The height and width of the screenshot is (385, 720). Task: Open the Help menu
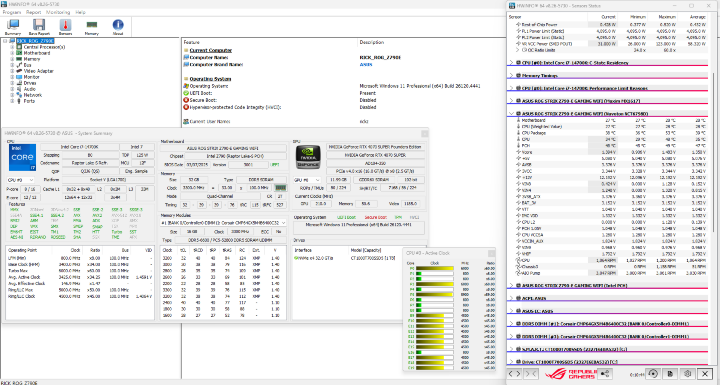tap(80, 12)
